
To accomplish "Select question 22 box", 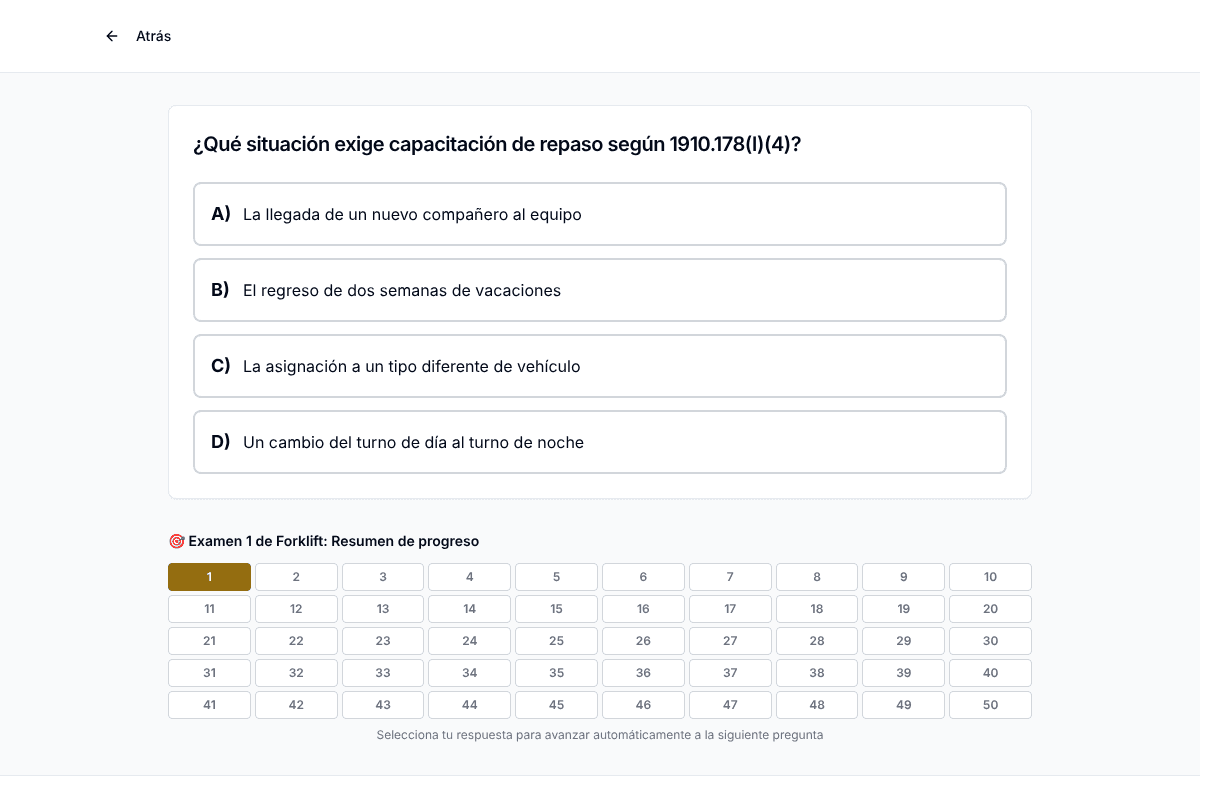I will 296,641.
